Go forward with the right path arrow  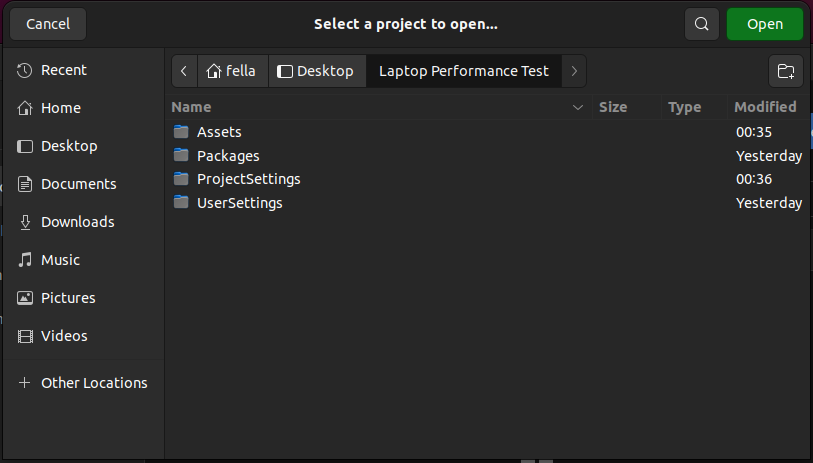tap(574, 71)
